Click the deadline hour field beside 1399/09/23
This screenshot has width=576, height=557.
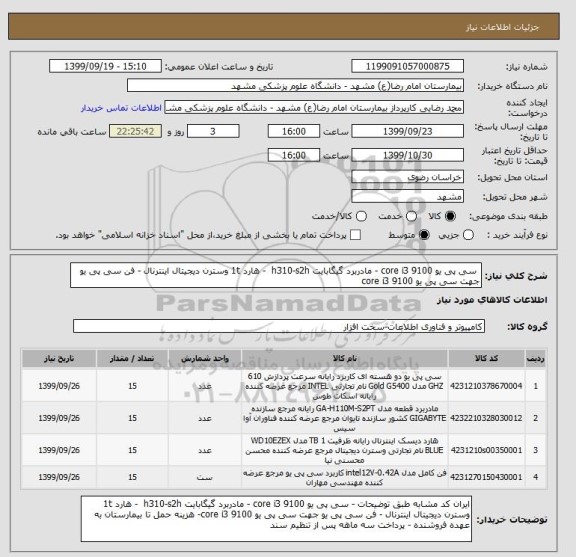click(294, 132)
